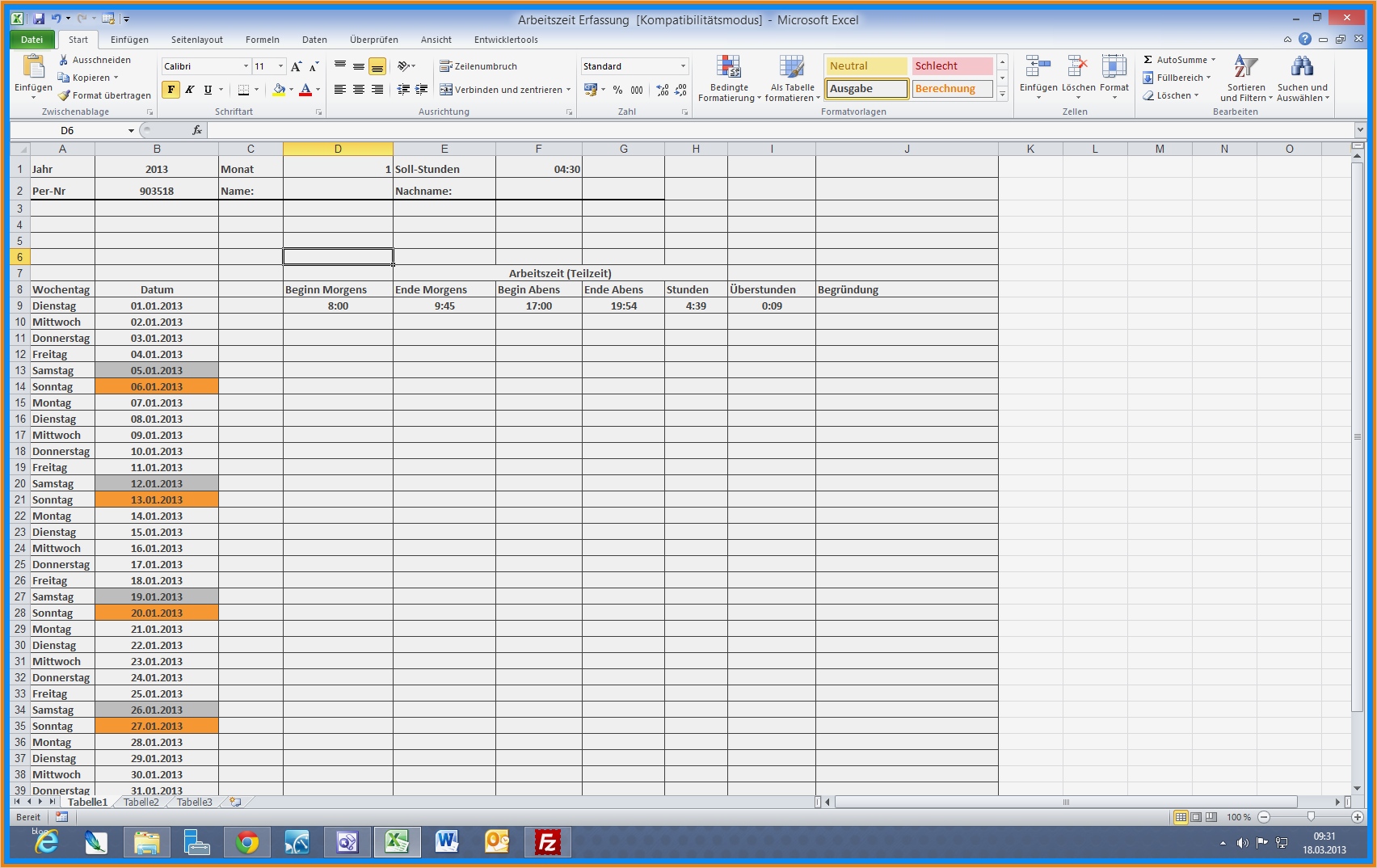Viewport: 1377px width, 868px height.
Task: Open the font color dropdown arrow
Action: [x=316, y=90]
